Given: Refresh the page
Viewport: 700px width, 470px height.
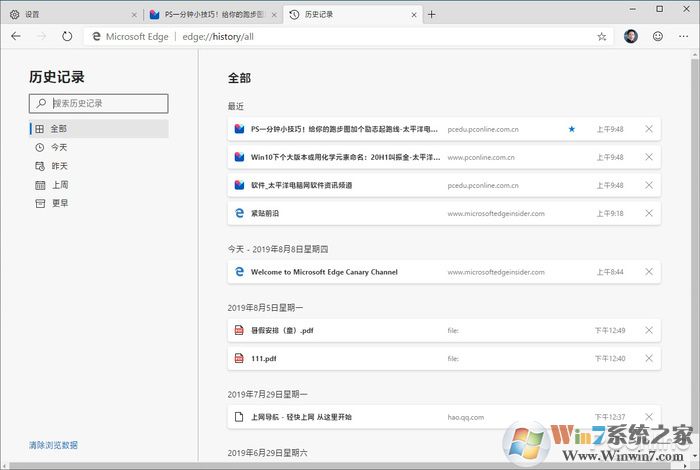Looking at the screenshot, I should pyautogui.click(x=67, y=36).
